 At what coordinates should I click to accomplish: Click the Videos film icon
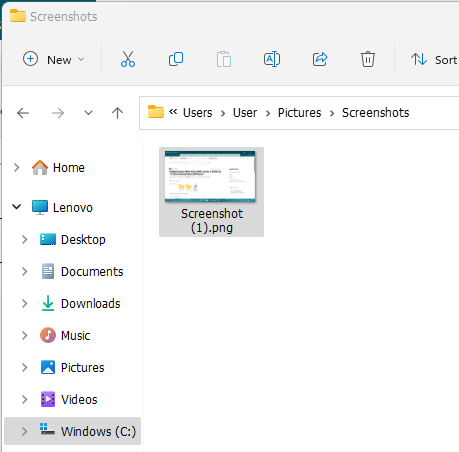pyautogui.click(x=48, y=399)
